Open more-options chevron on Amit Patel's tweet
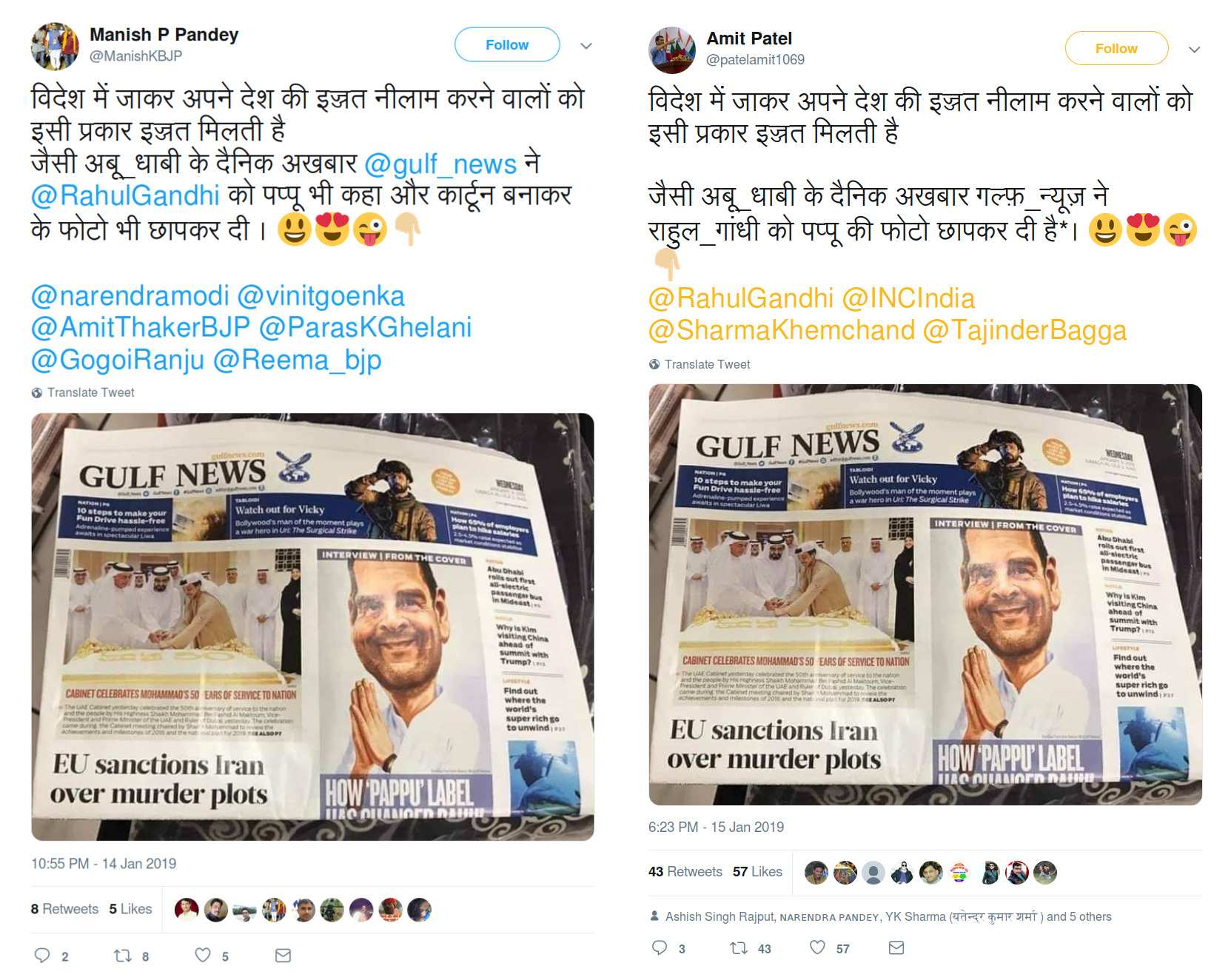 point(1194,50)
